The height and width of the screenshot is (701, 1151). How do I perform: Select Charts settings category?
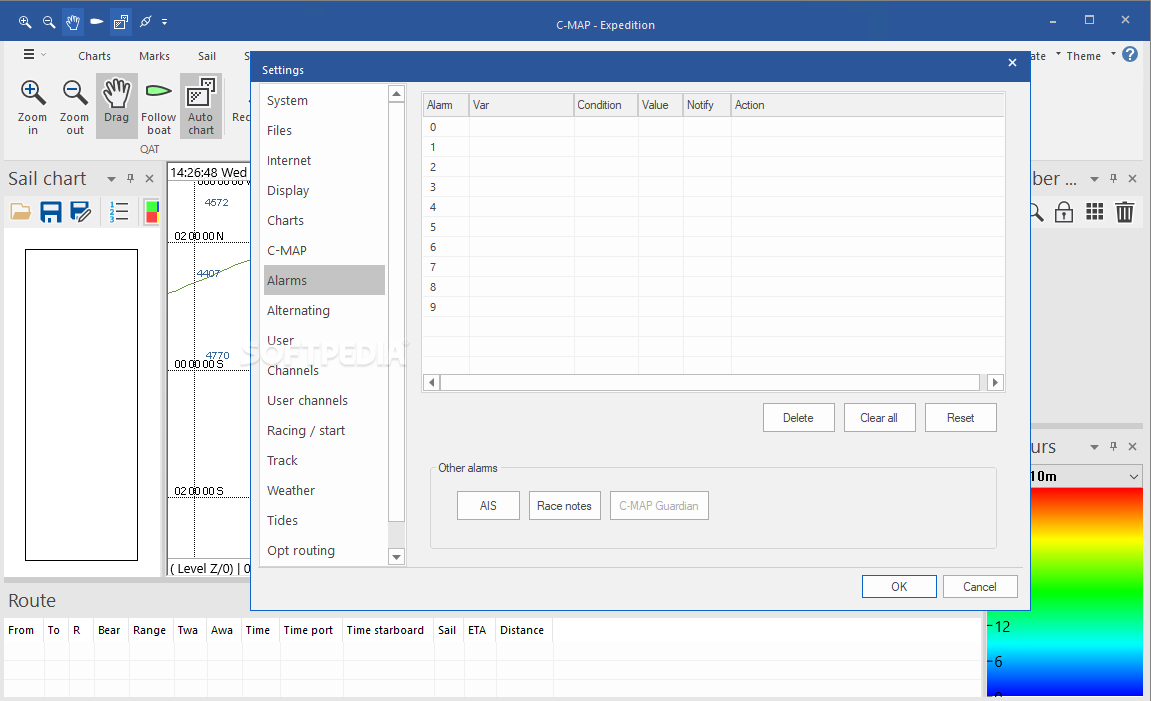(324, 220)
